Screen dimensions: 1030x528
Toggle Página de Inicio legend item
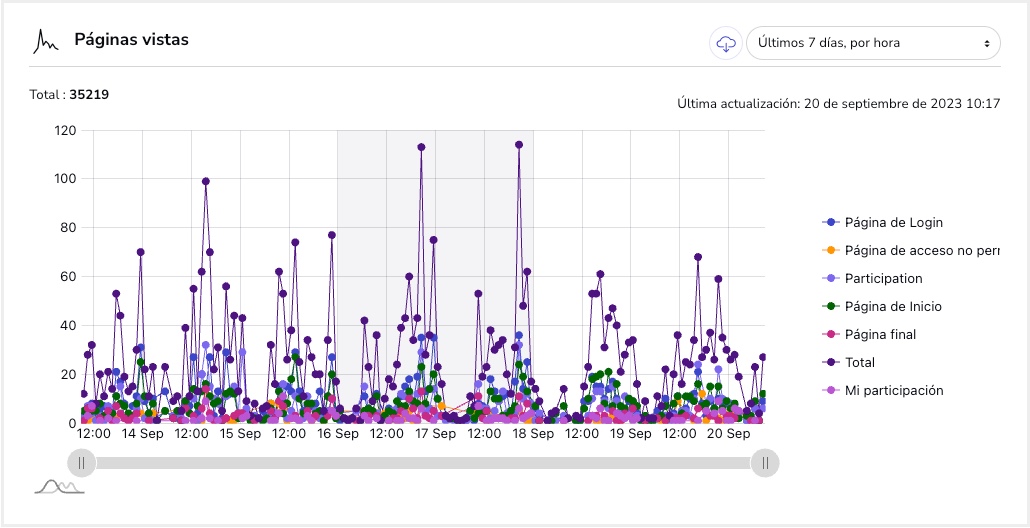click(x=893, y=306)
